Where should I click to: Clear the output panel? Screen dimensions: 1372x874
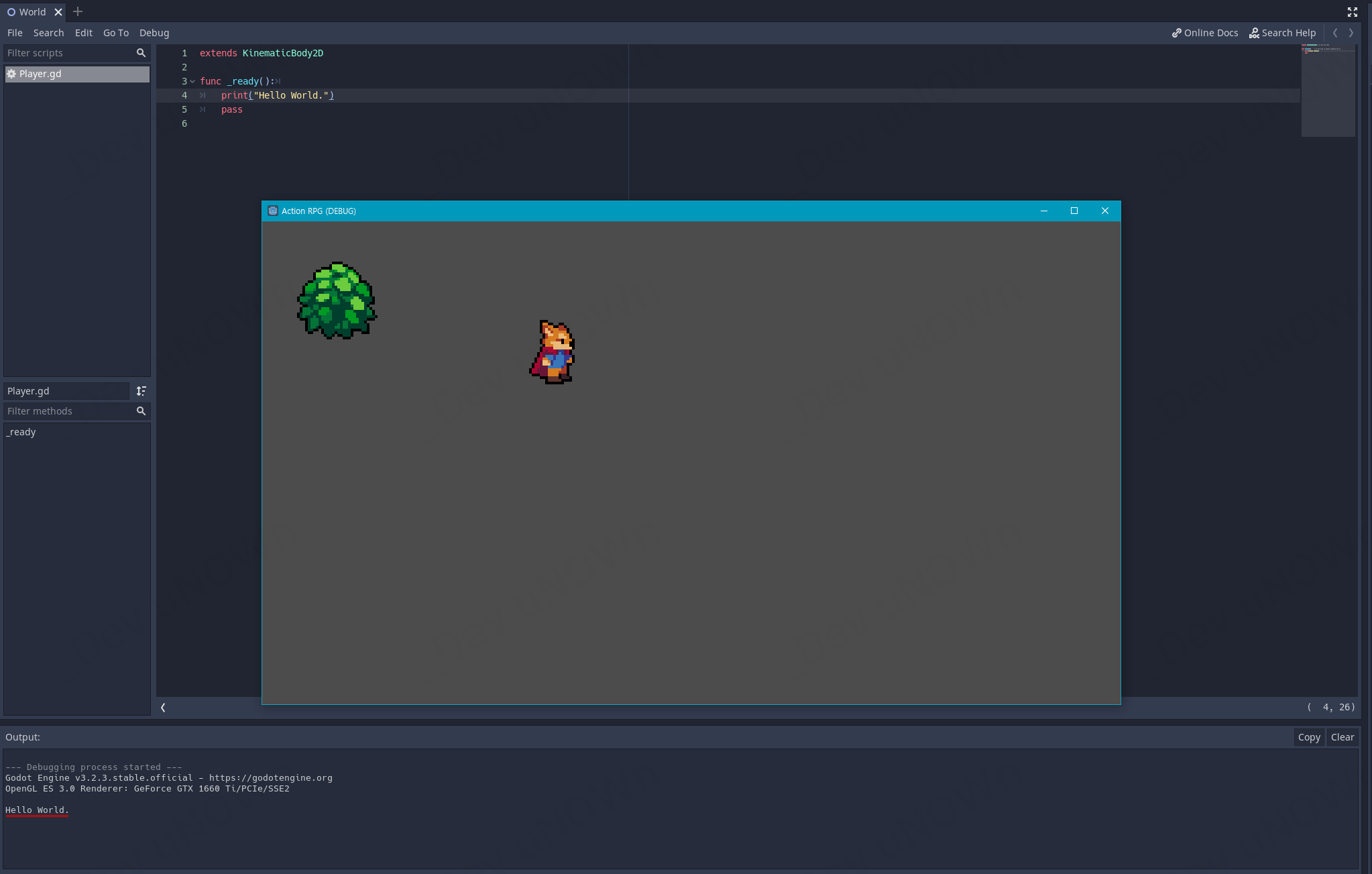point(1342,737)
